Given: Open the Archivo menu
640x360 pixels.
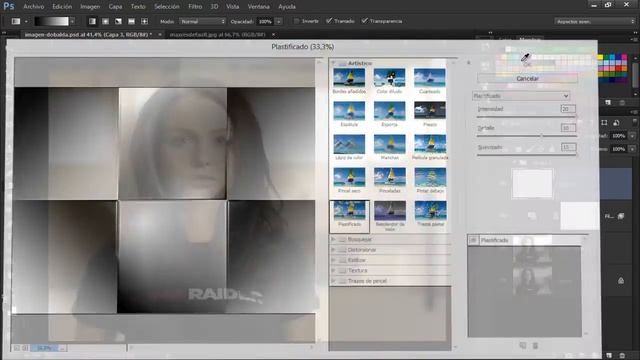Looking at the screenshot, I should tap(33, 7).
